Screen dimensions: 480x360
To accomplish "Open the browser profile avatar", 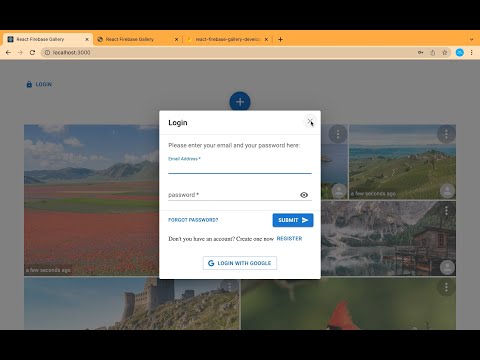I will (x=460, y=52).
